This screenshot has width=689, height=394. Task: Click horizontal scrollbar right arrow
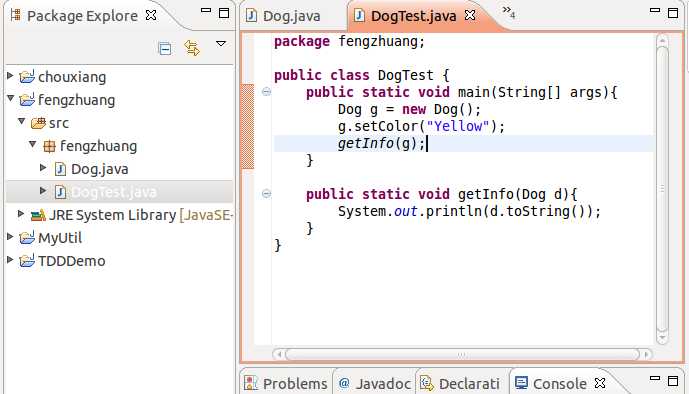click(646, 354)
